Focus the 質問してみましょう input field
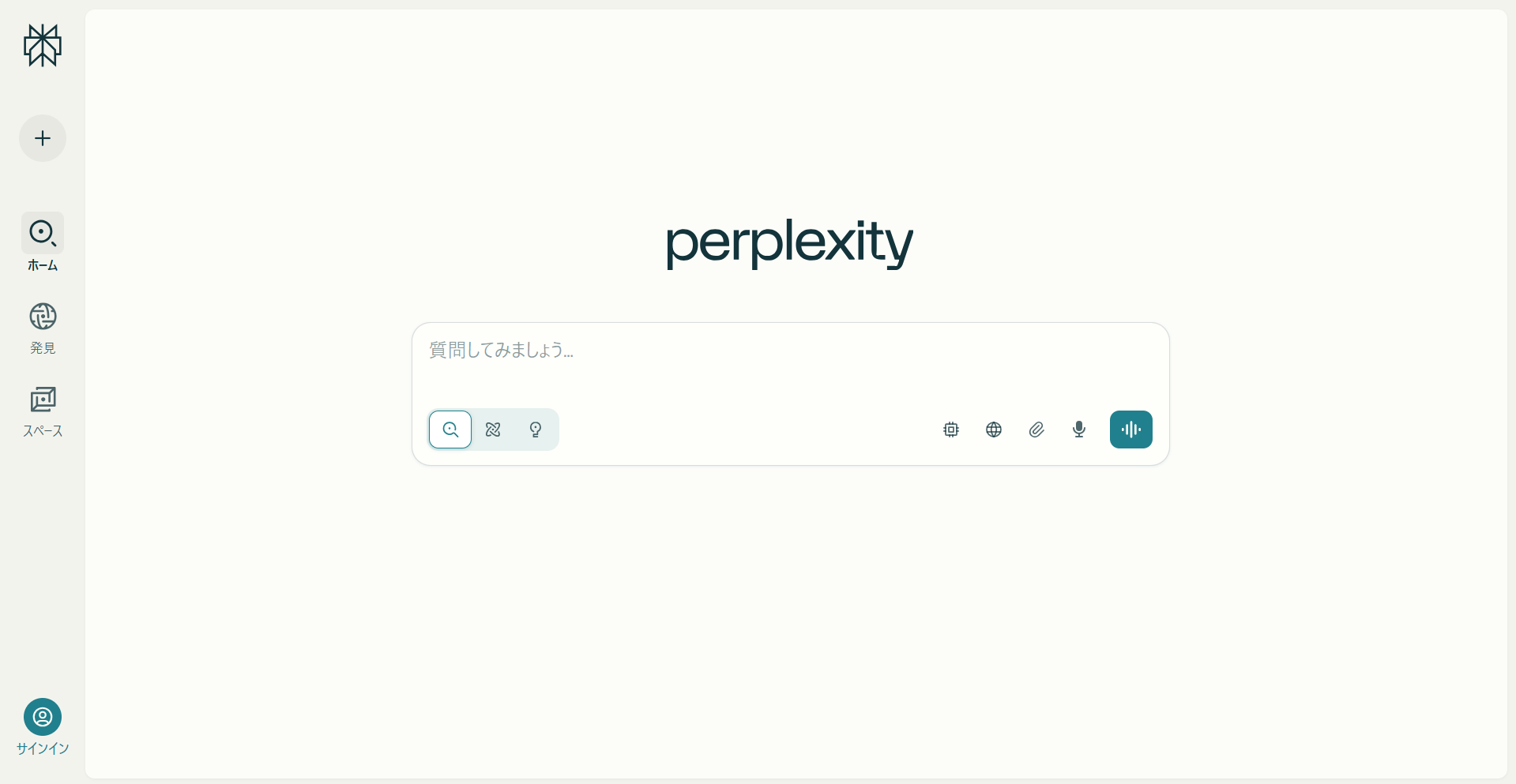The image size is (1516, 784). click(790, 363)
